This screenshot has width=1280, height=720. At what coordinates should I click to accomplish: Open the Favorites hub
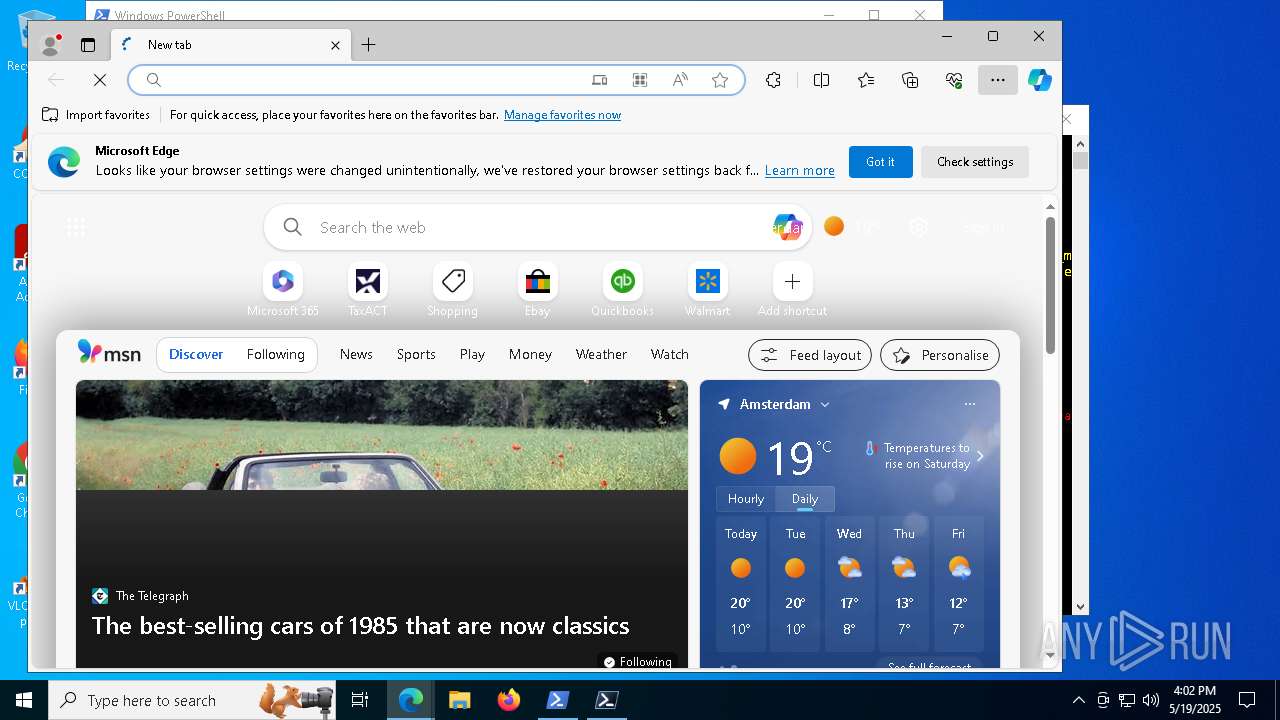tap(866, 80)
